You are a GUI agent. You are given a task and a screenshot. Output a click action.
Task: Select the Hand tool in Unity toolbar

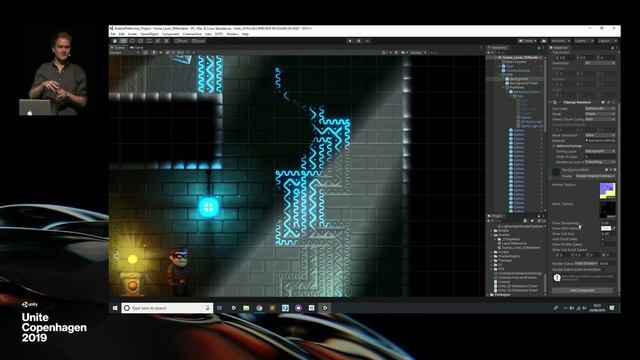pyautogui.click(x=115, y=41)
